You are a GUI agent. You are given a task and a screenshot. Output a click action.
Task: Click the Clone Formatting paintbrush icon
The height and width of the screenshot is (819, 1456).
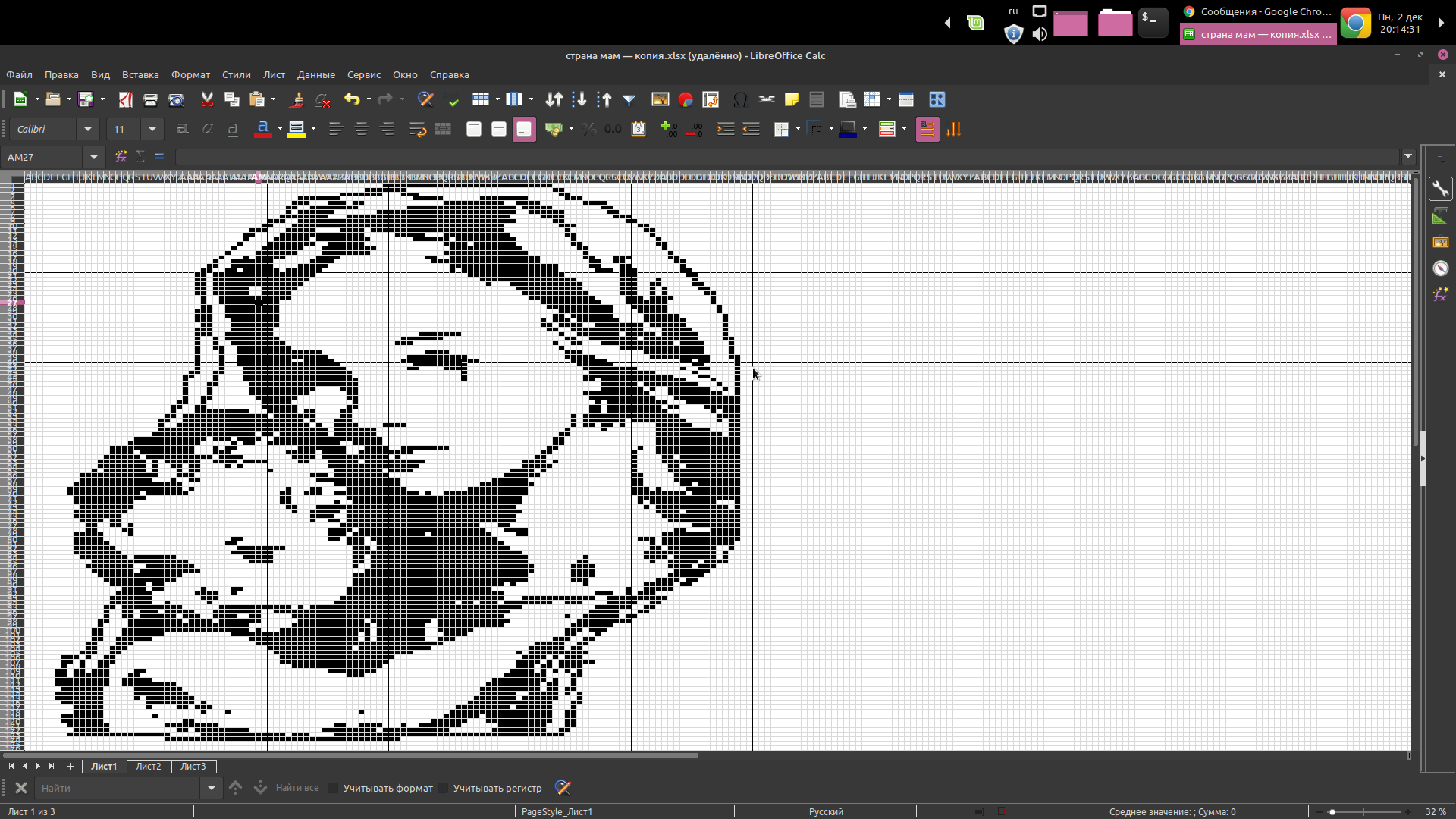[297, 99]
